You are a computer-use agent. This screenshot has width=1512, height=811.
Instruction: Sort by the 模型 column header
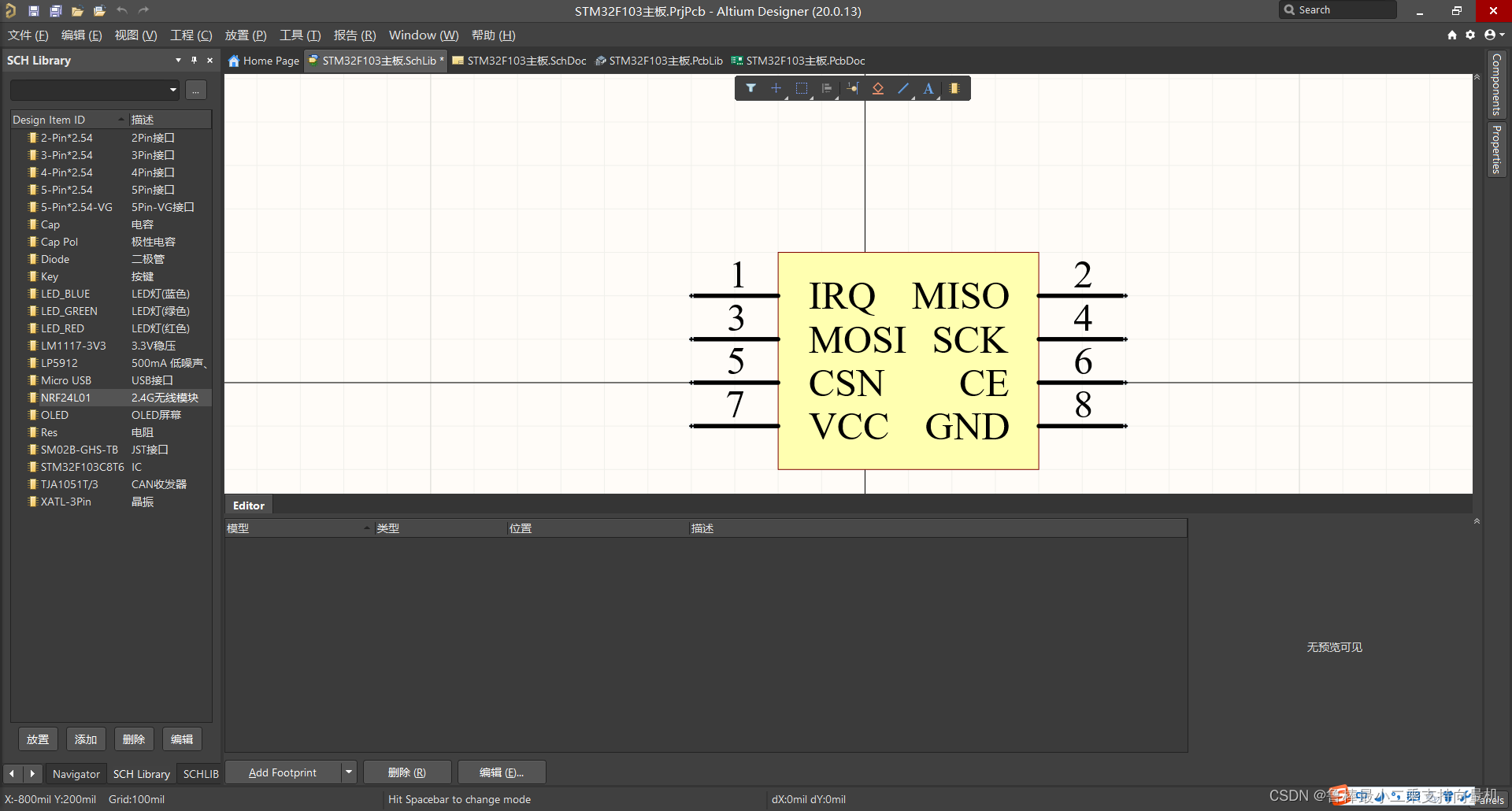[x=299, y=528]
